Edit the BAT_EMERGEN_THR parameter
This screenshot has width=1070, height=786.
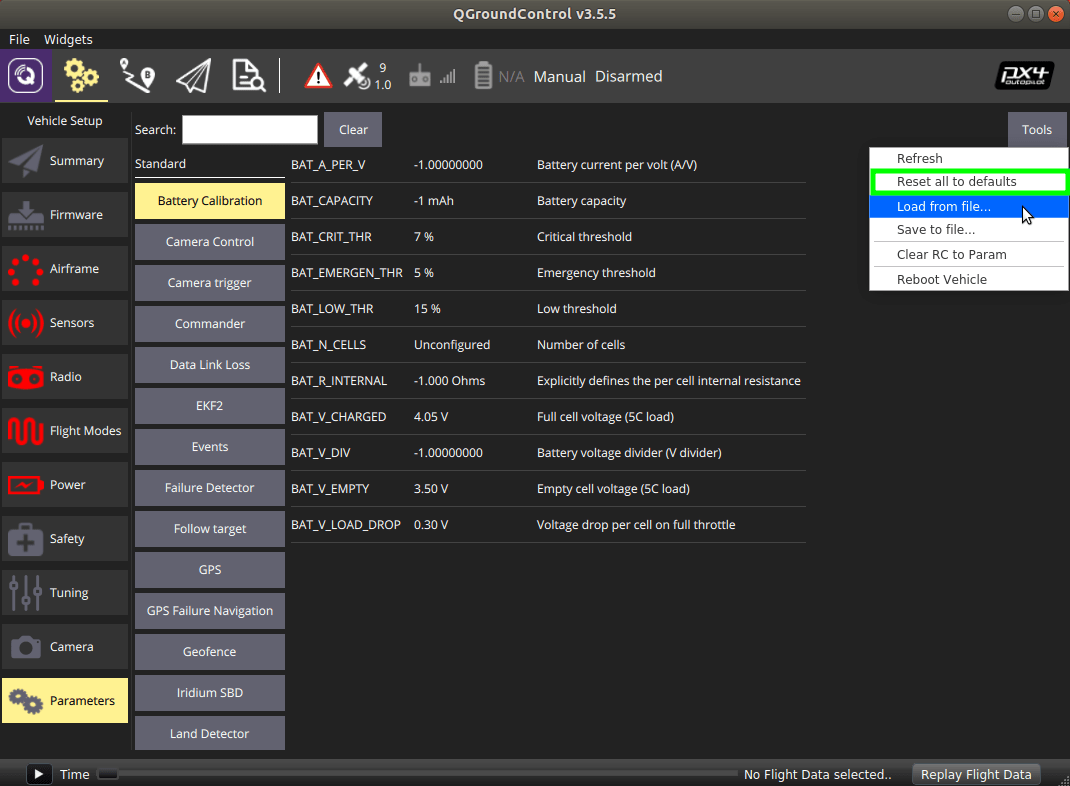(548, 273)
